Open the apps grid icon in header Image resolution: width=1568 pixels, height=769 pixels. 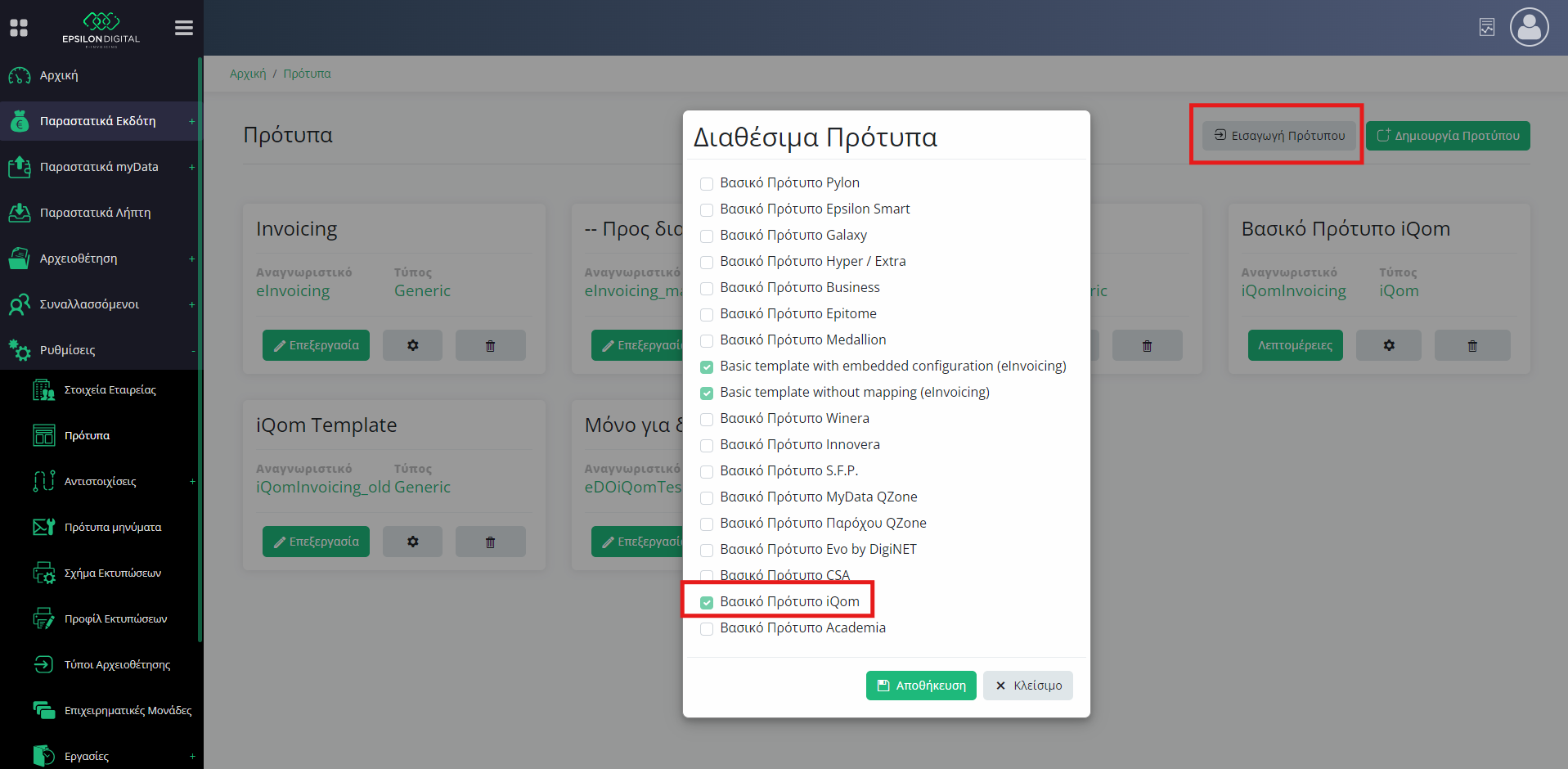19,28
